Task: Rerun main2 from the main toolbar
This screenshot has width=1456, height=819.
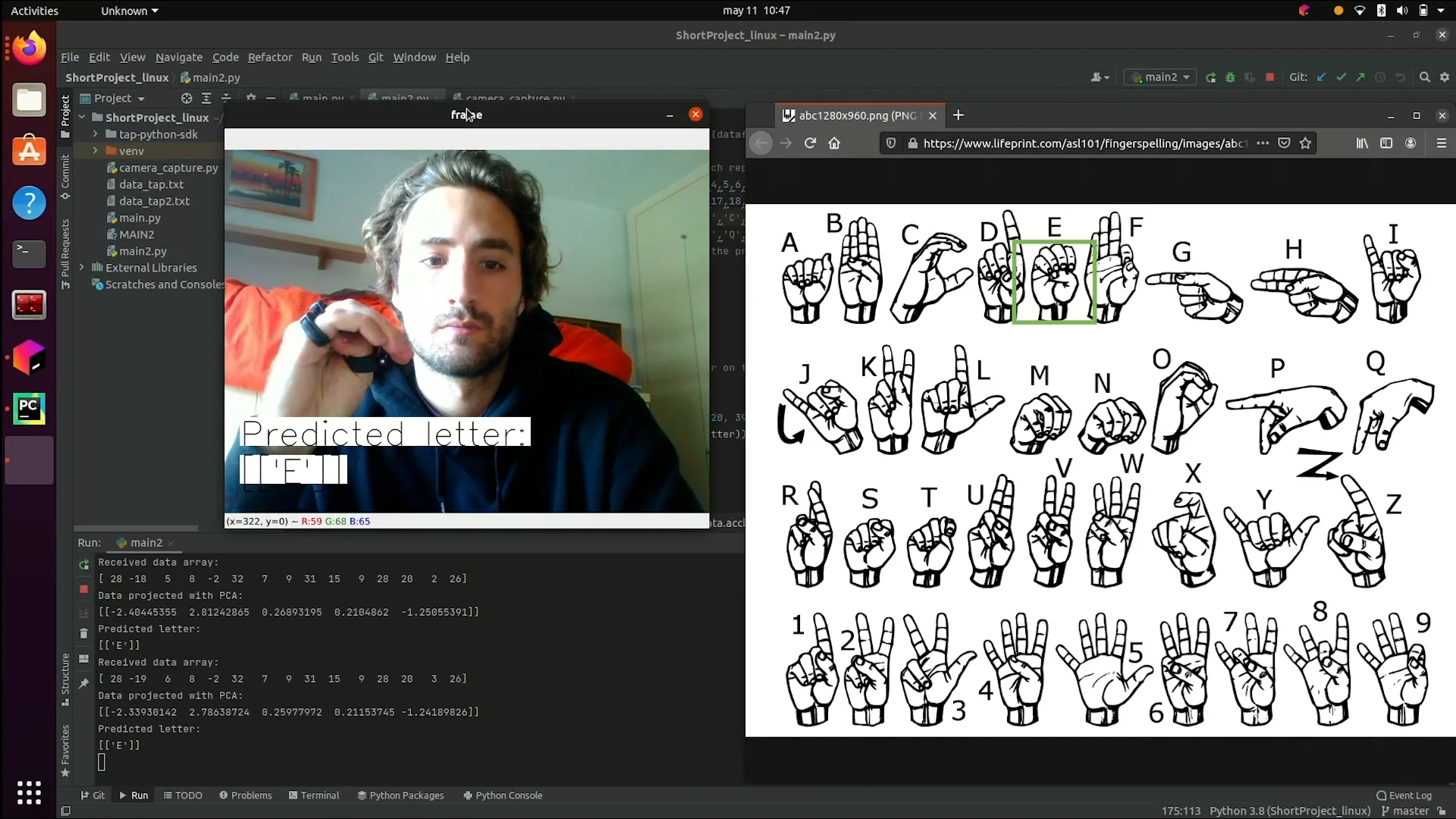Action: [x=1211, y=77]
